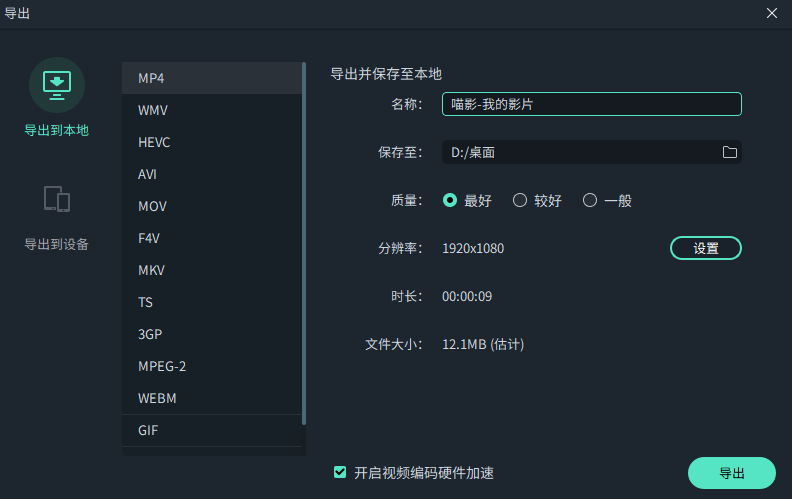Select the 一般 quality option
792x499 pixels.
[x=590, y=200]
